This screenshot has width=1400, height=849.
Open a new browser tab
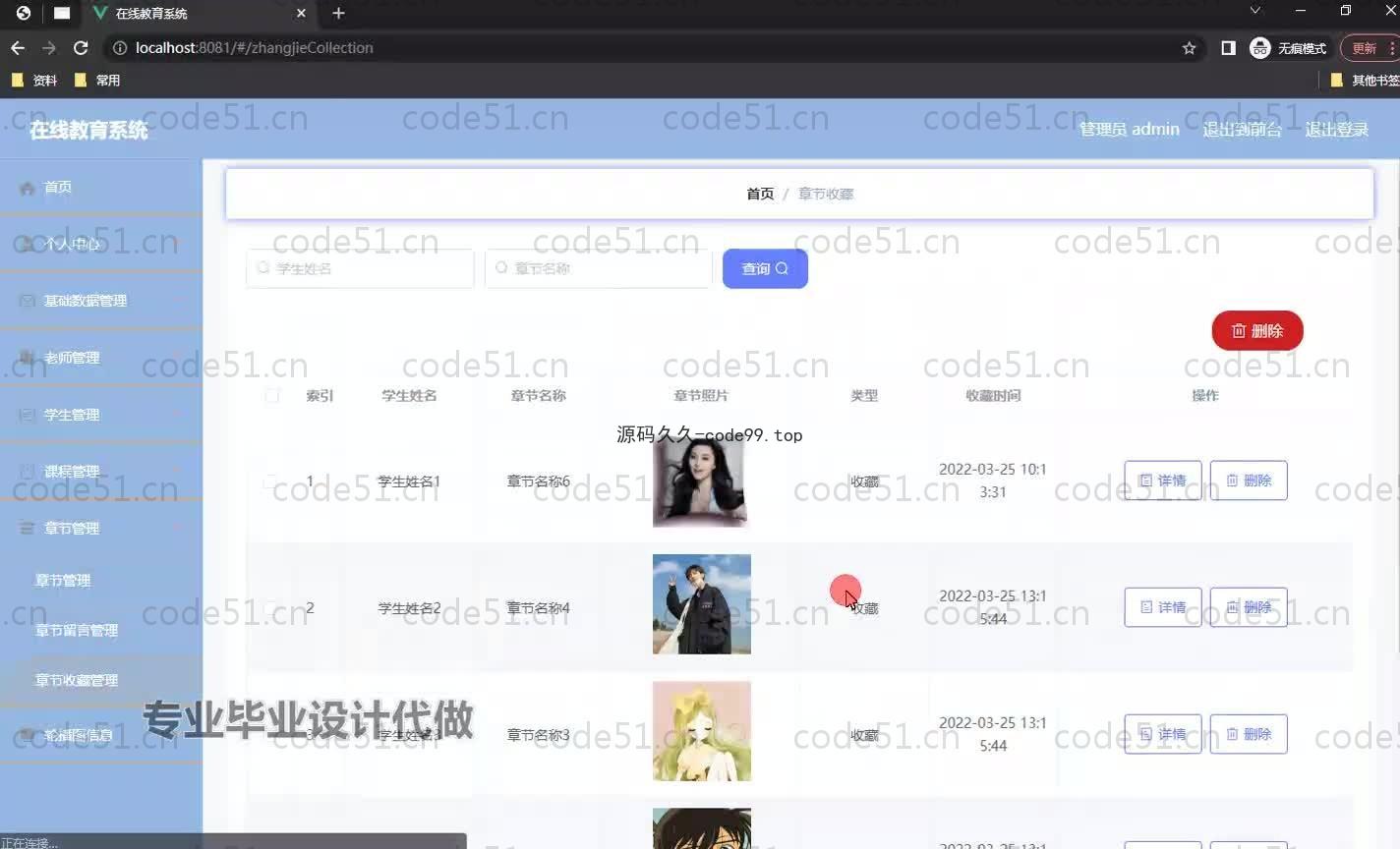[338, 13]
